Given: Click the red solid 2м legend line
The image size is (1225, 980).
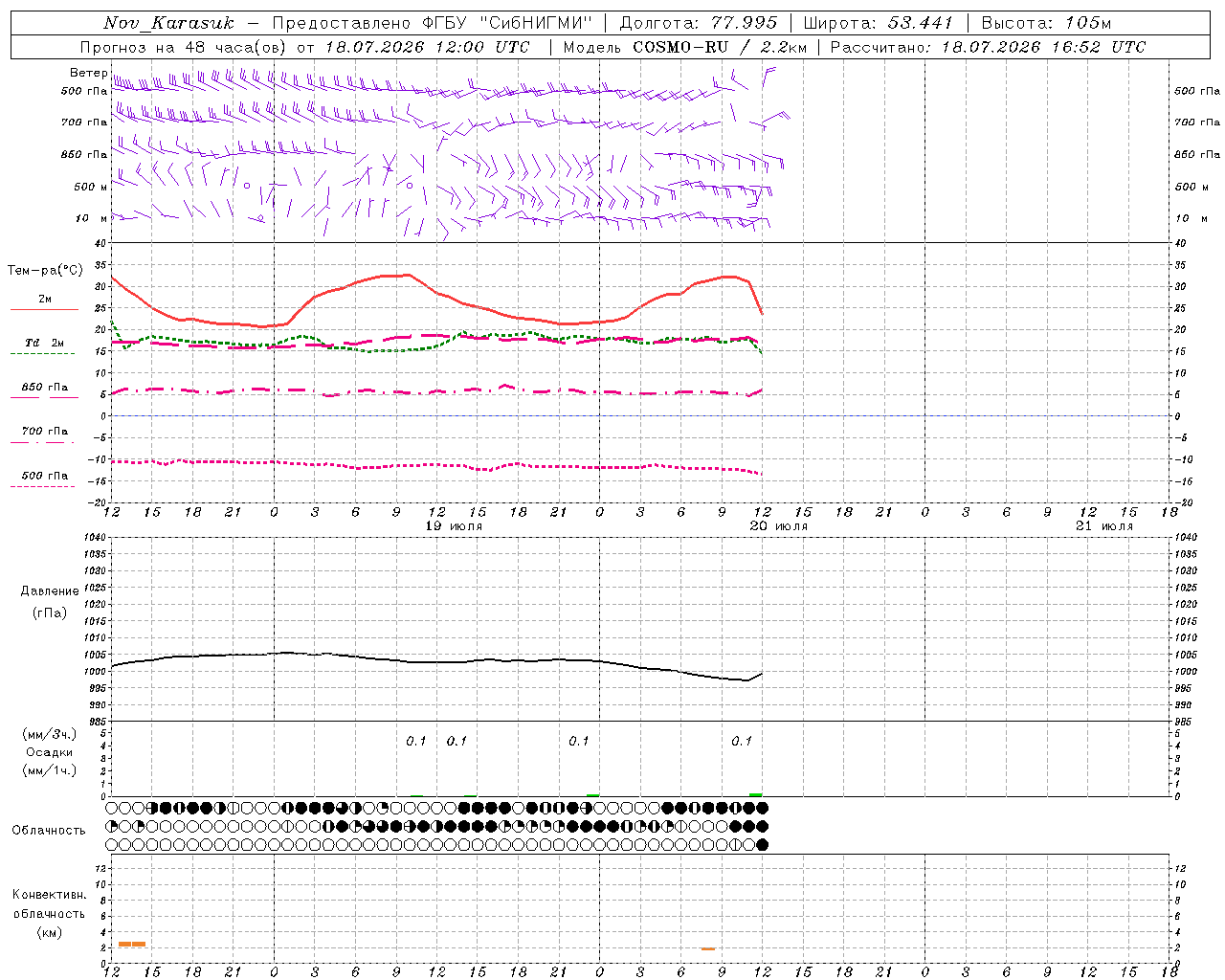Looking at the screenshot, I should point(44,310).
